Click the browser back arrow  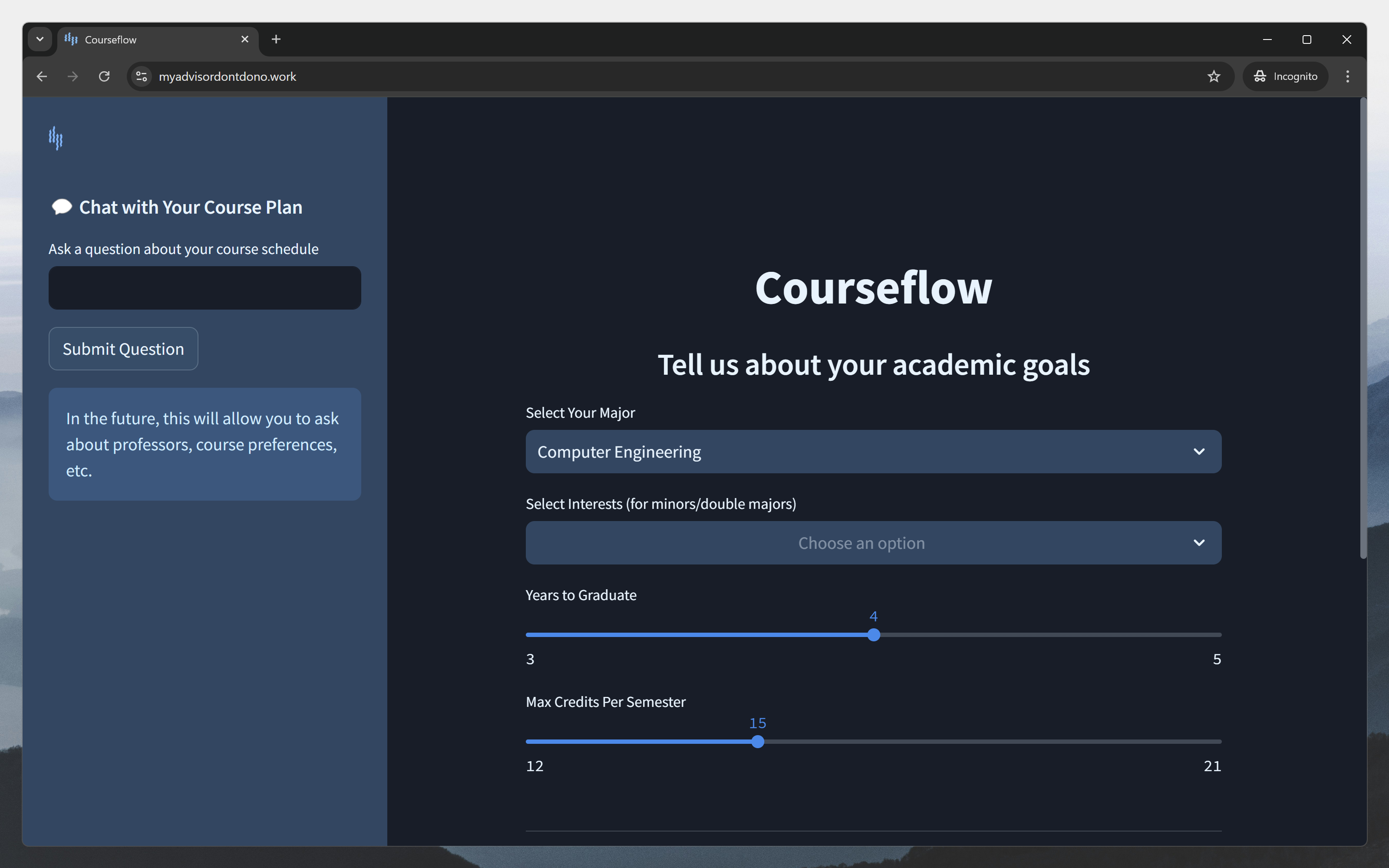pos(42,76)
